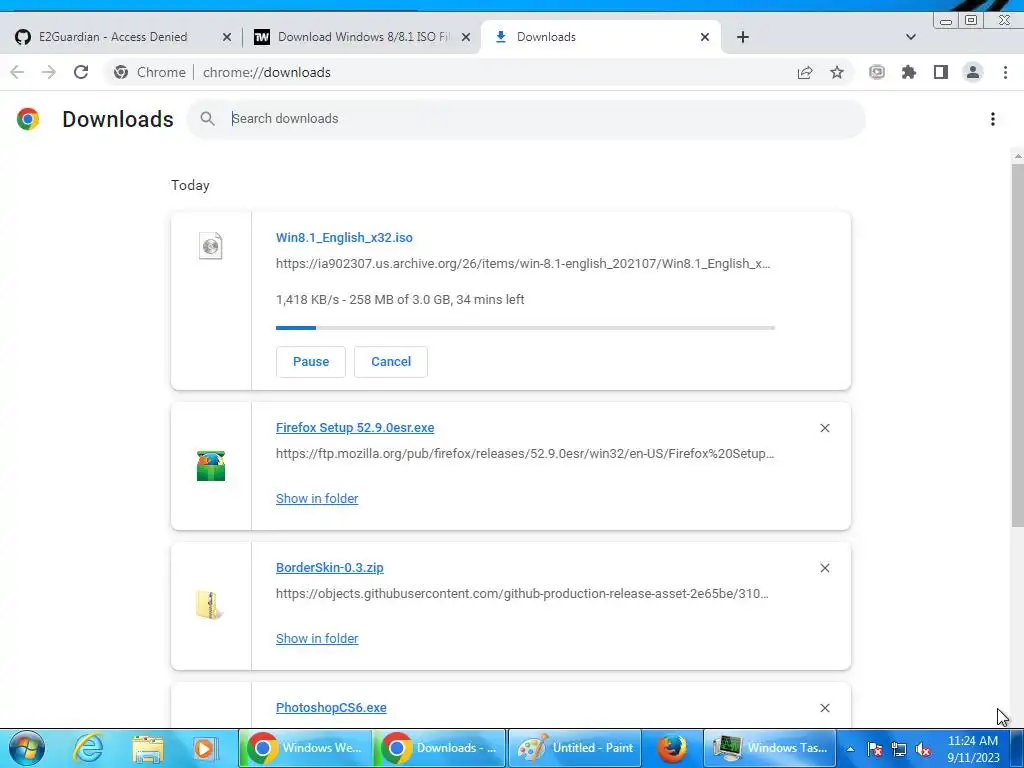The image size is (1024, 768).
Task: Click the page vertical scrollbar thumb
Action: tap(1017, 345)
